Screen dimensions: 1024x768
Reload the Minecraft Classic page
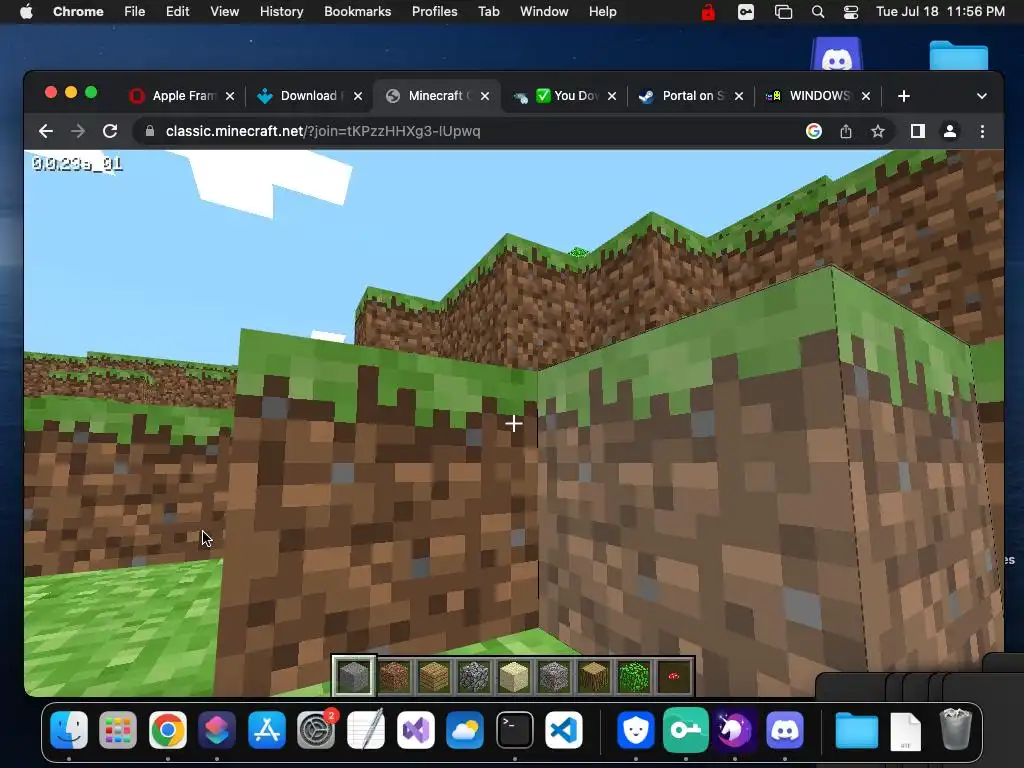tap(110, 131)
